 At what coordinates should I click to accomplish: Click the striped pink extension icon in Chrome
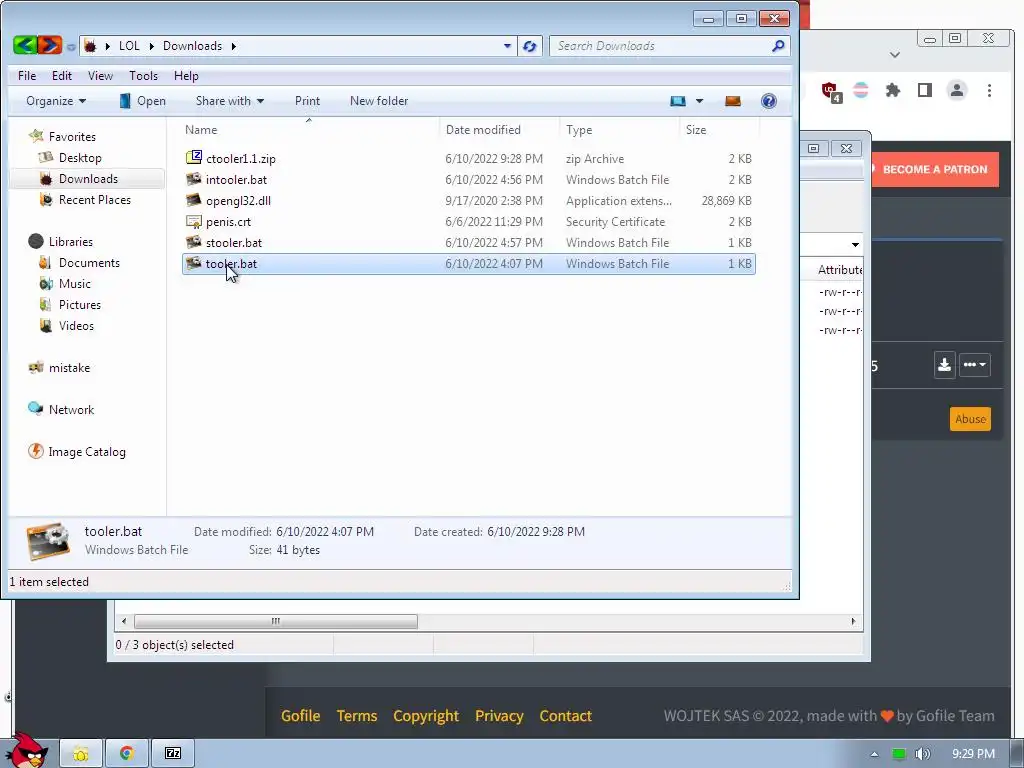coord(861,90)
